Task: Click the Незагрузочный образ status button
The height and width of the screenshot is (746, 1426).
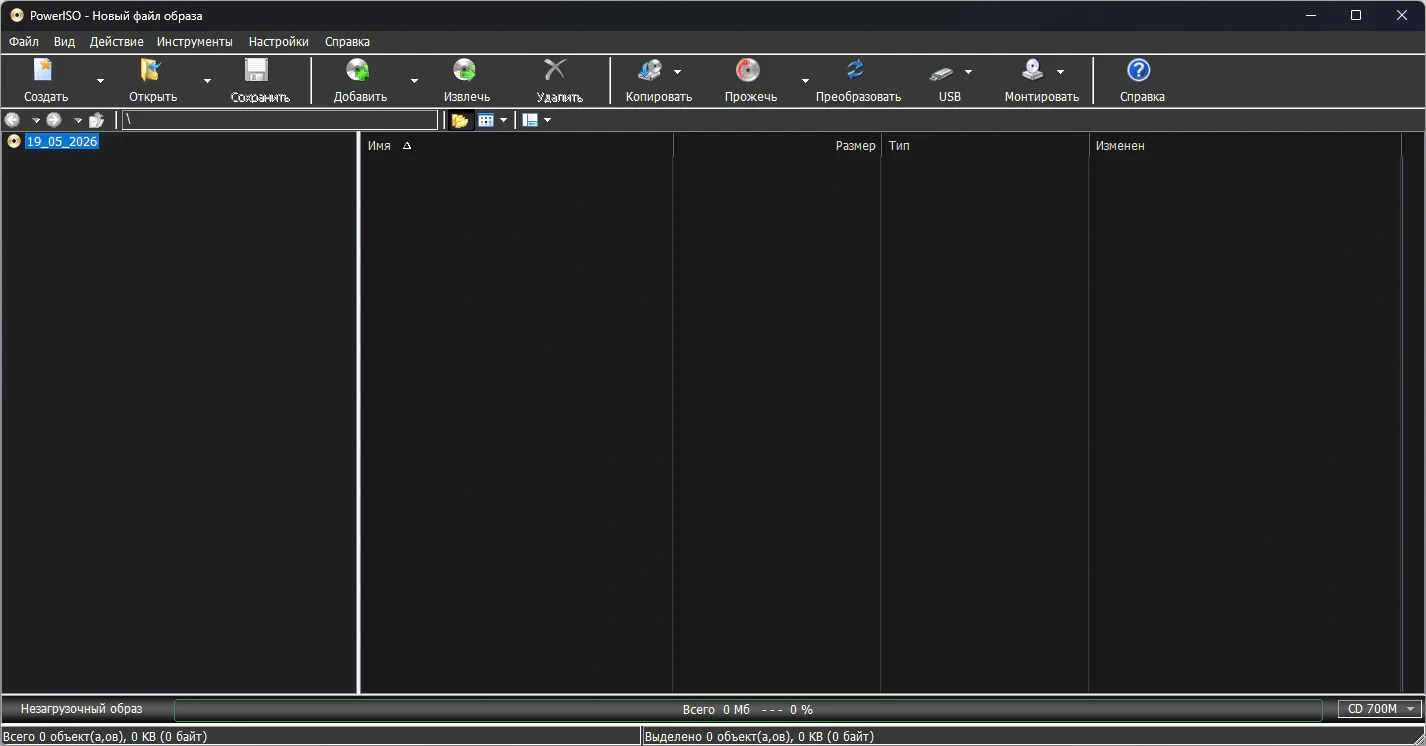Action: (x=82, y=709)
